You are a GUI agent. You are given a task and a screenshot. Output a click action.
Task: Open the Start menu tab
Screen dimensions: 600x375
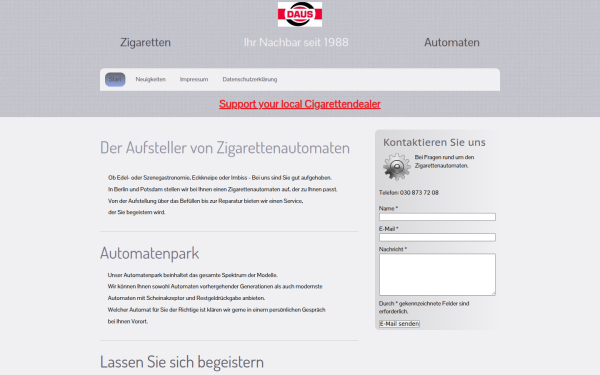coord(115,79)
